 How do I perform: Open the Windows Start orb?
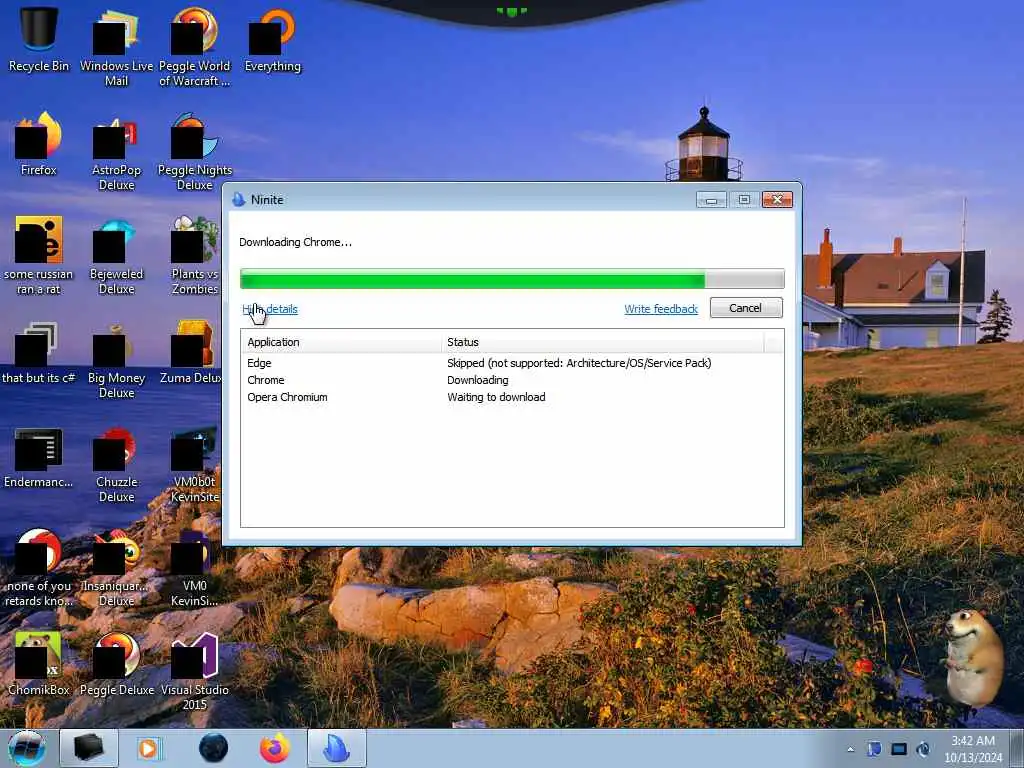click(x=27, y=748)
